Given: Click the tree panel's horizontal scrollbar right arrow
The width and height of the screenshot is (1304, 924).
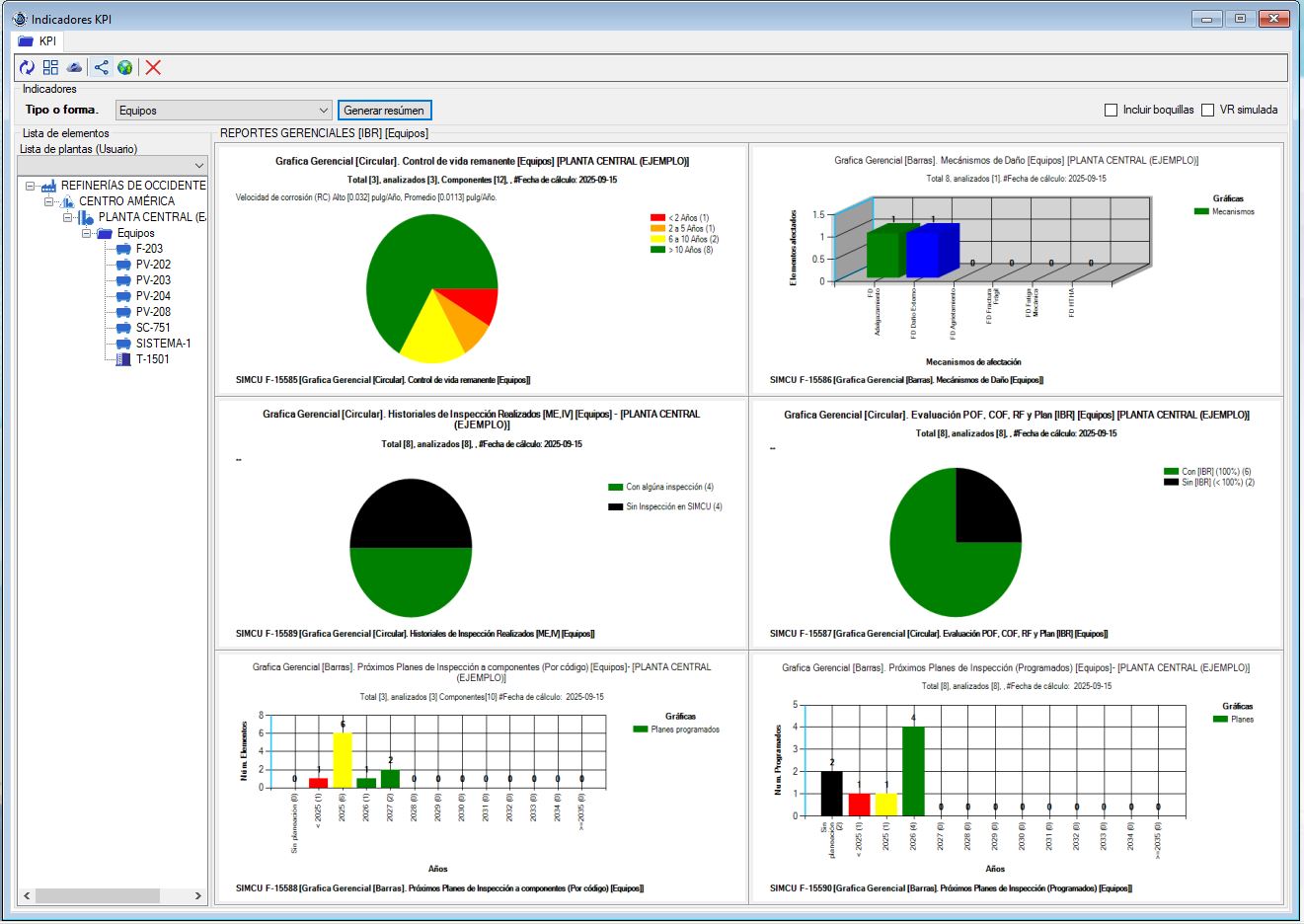Looking at the screenshot, I should point(198,896).
